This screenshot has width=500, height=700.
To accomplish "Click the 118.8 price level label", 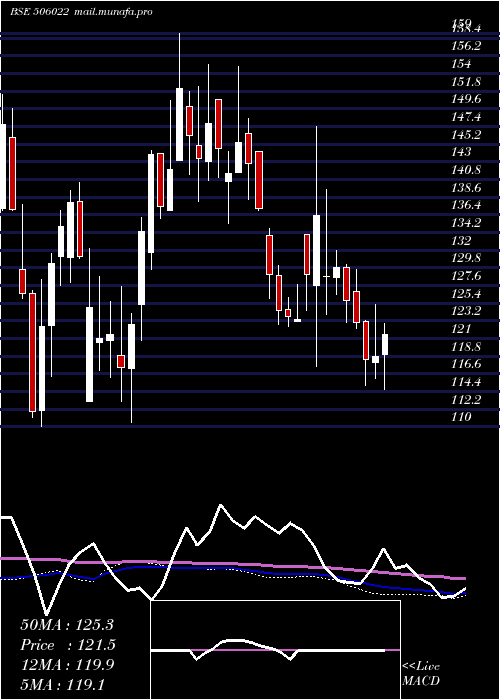I will pyautogui.click(x=465, y=347).
